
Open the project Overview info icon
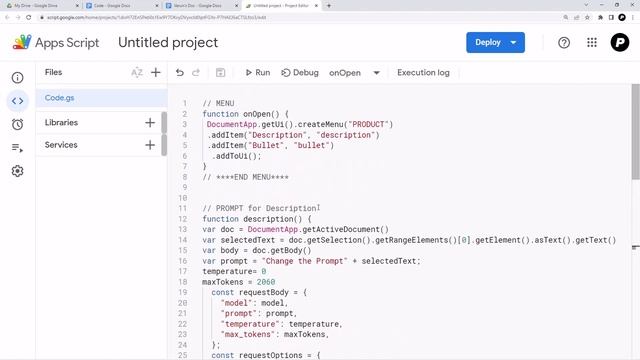[x=17, y=78]
